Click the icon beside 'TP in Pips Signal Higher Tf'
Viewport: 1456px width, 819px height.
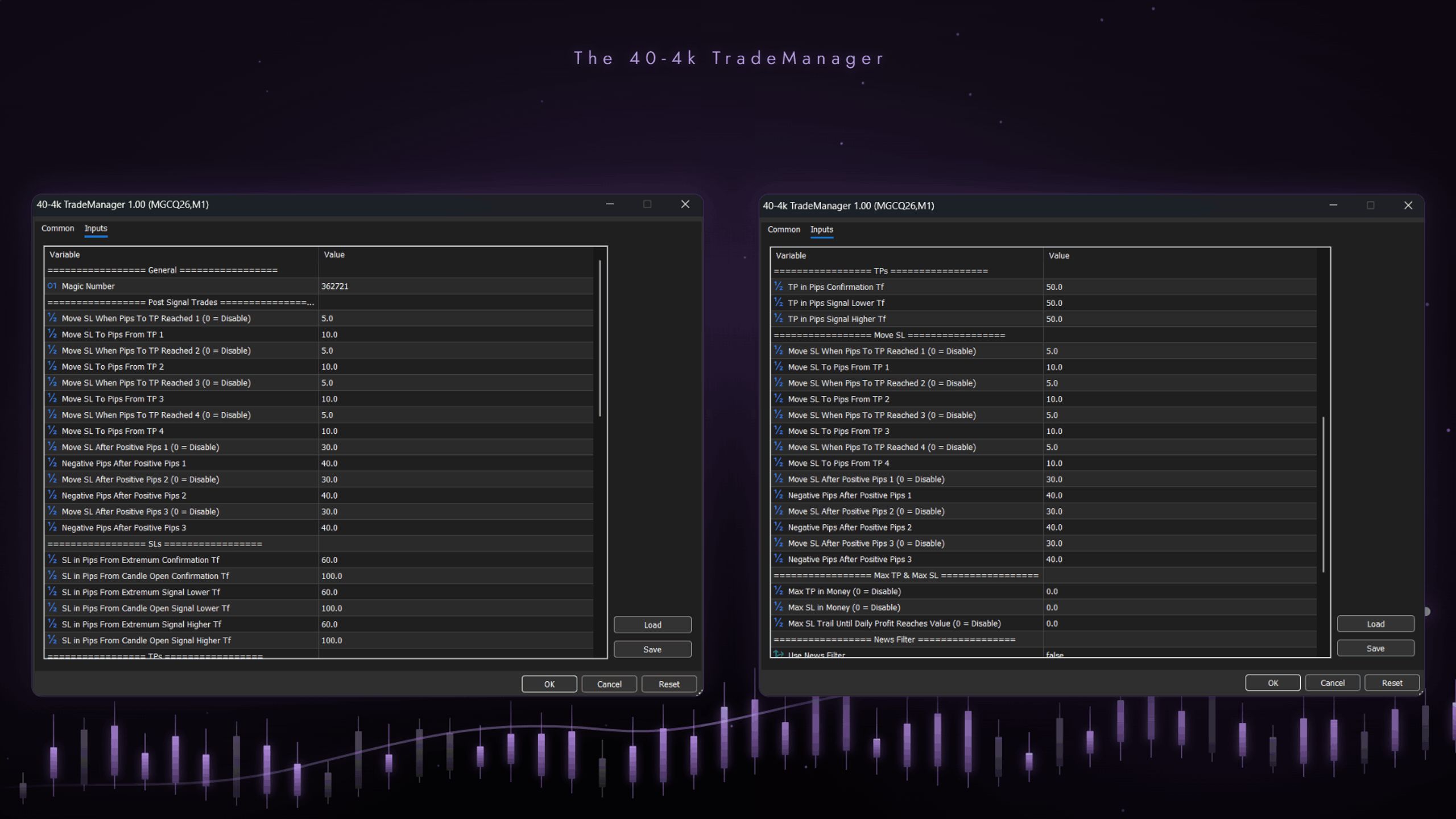[779, 319]
